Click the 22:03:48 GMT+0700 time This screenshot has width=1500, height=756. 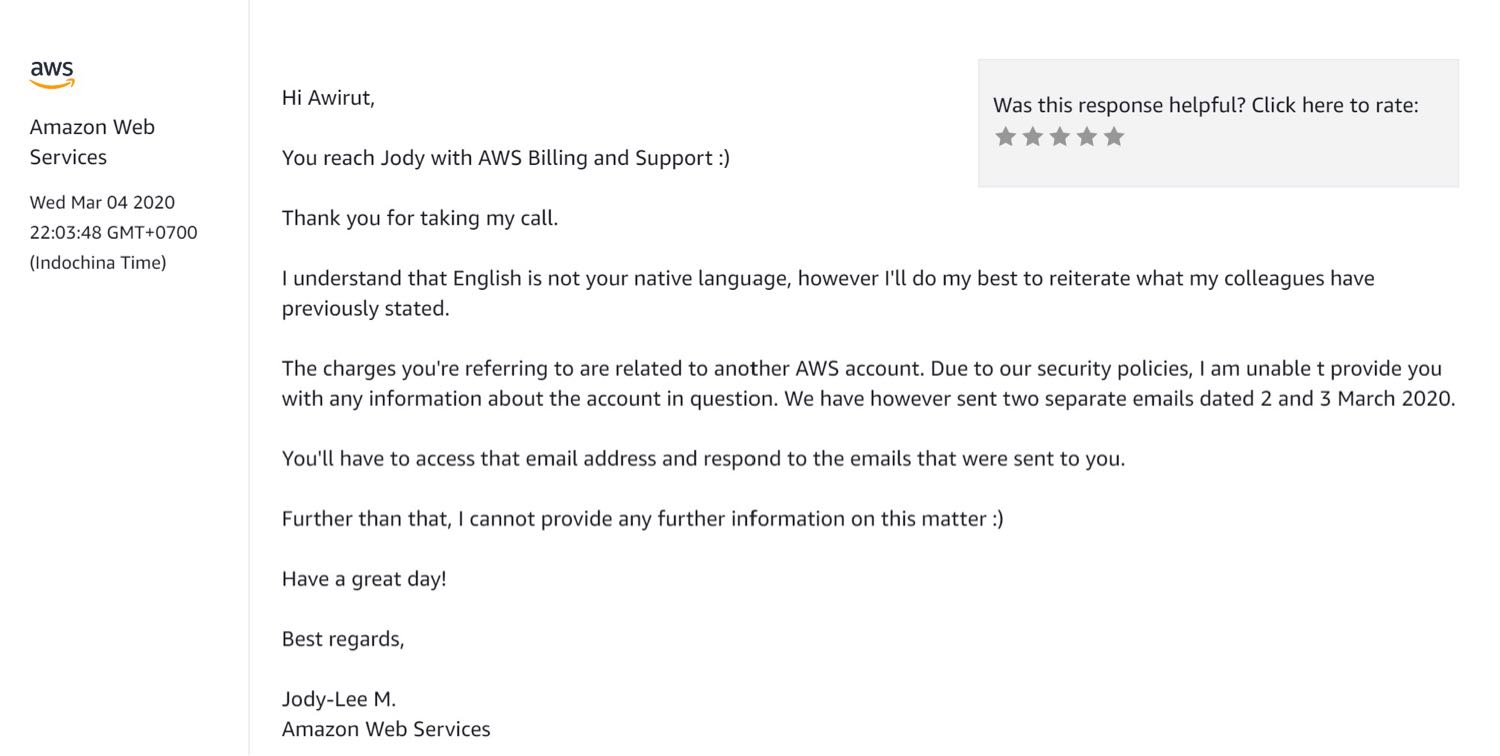coord(113,232)
